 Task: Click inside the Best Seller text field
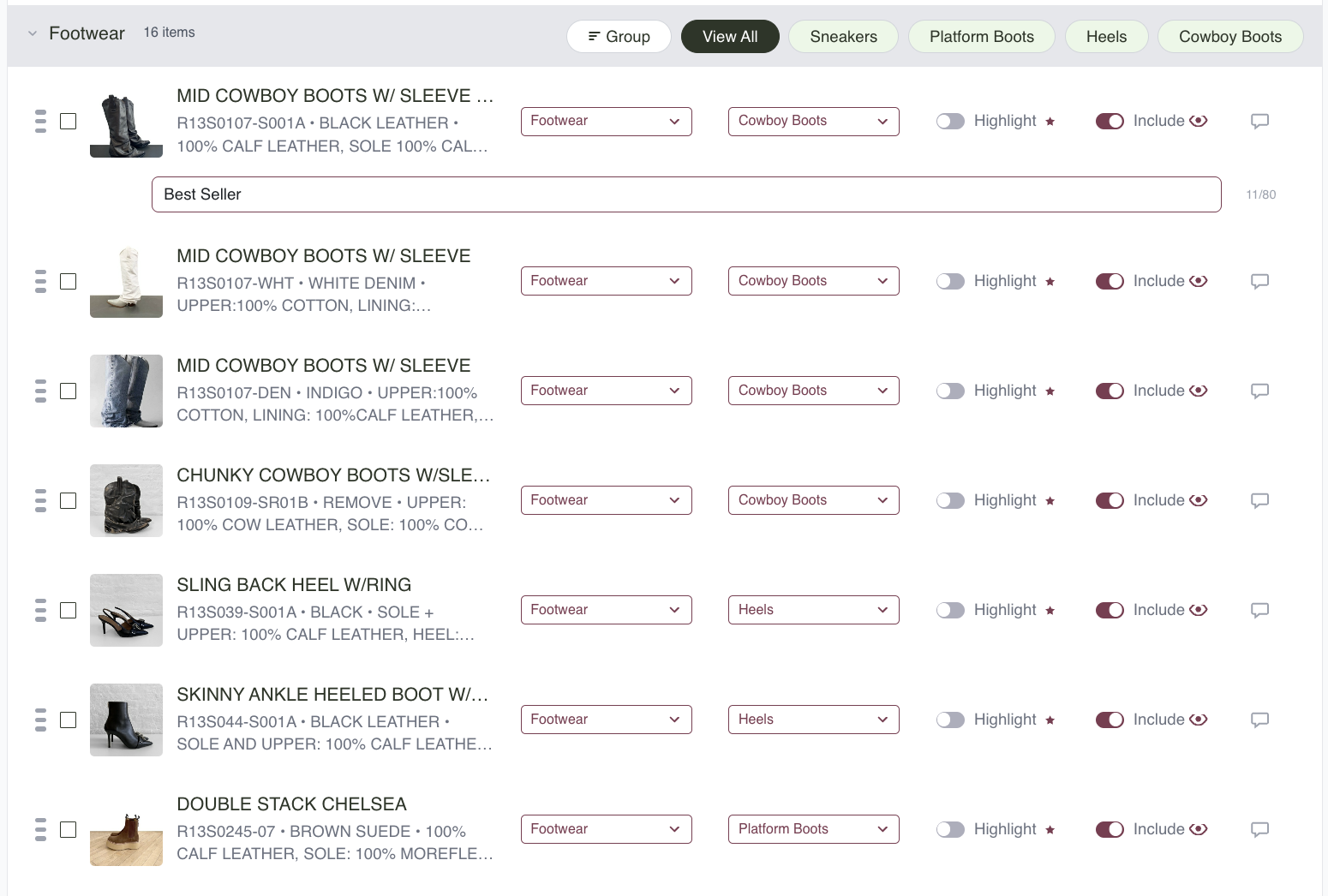point(685,194)
